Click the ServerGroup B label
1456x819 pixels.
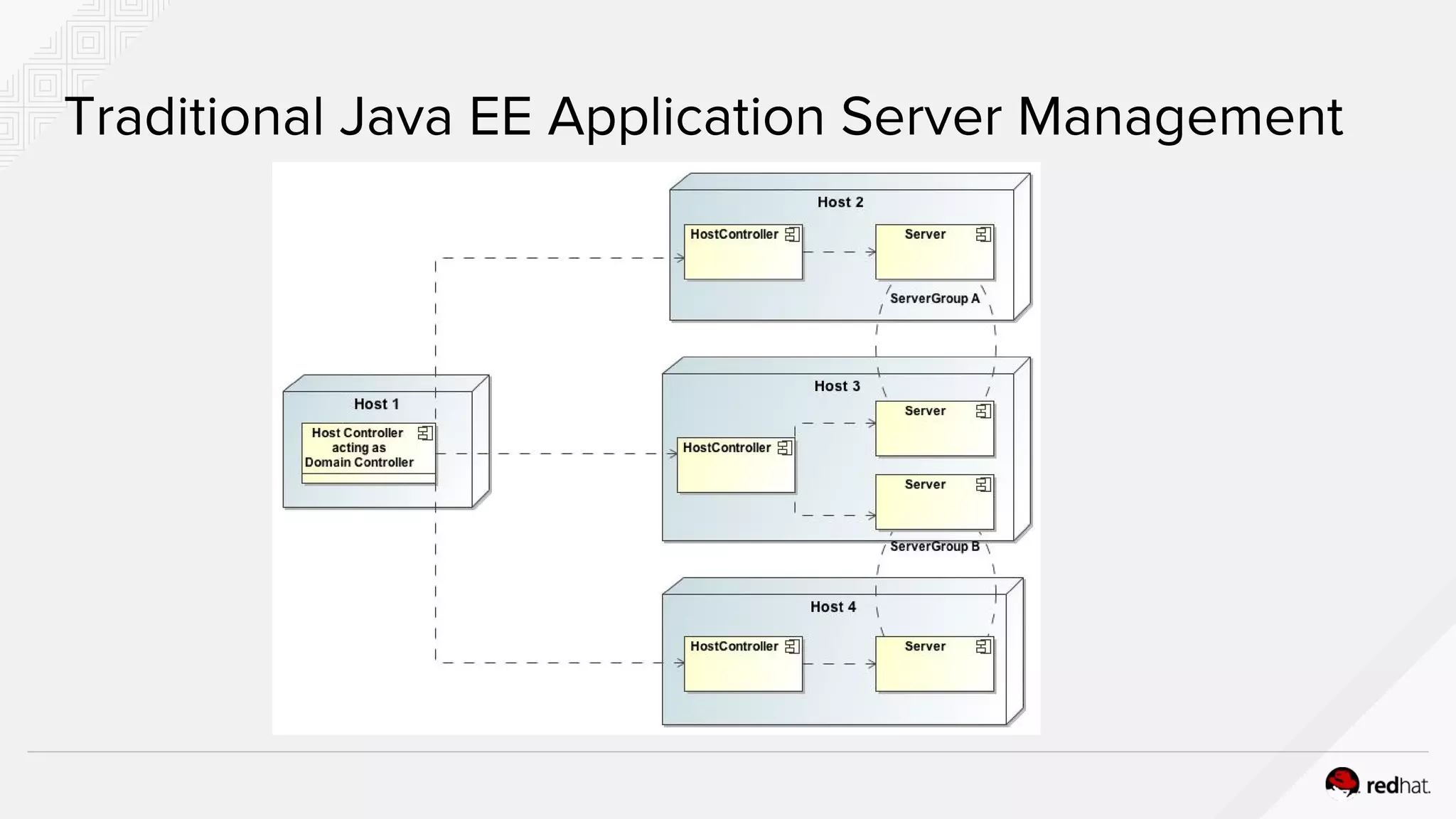935,546
